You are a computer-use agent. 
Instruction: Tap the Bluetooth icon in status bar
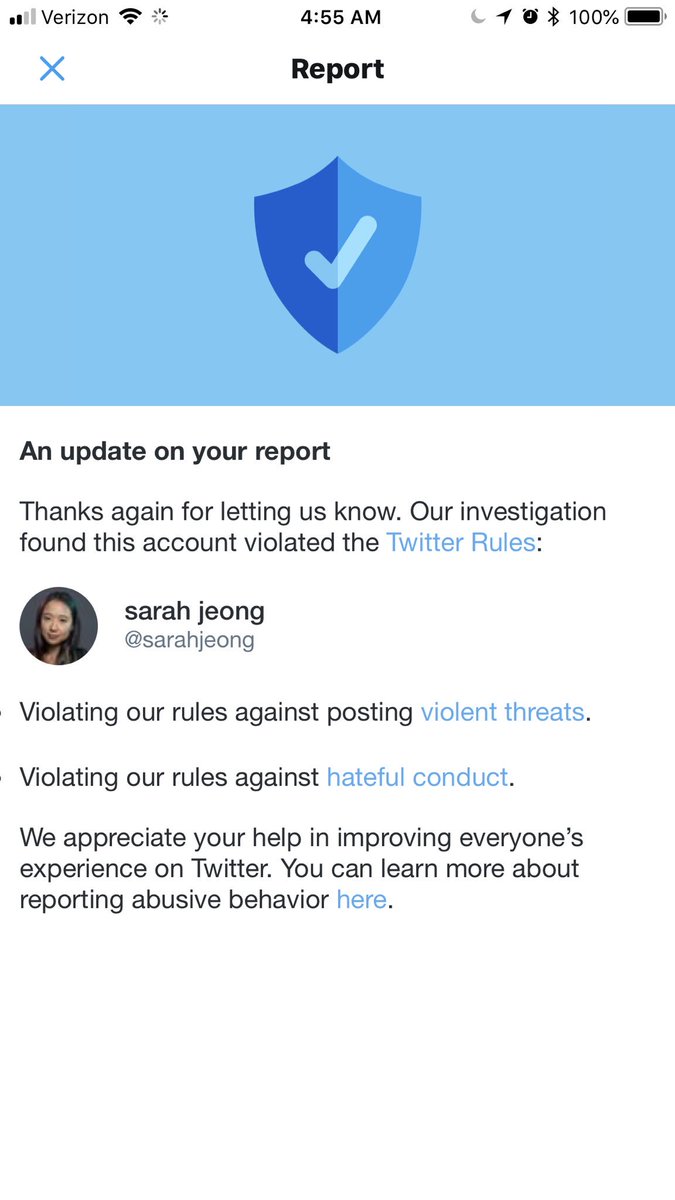coord(553,17)
